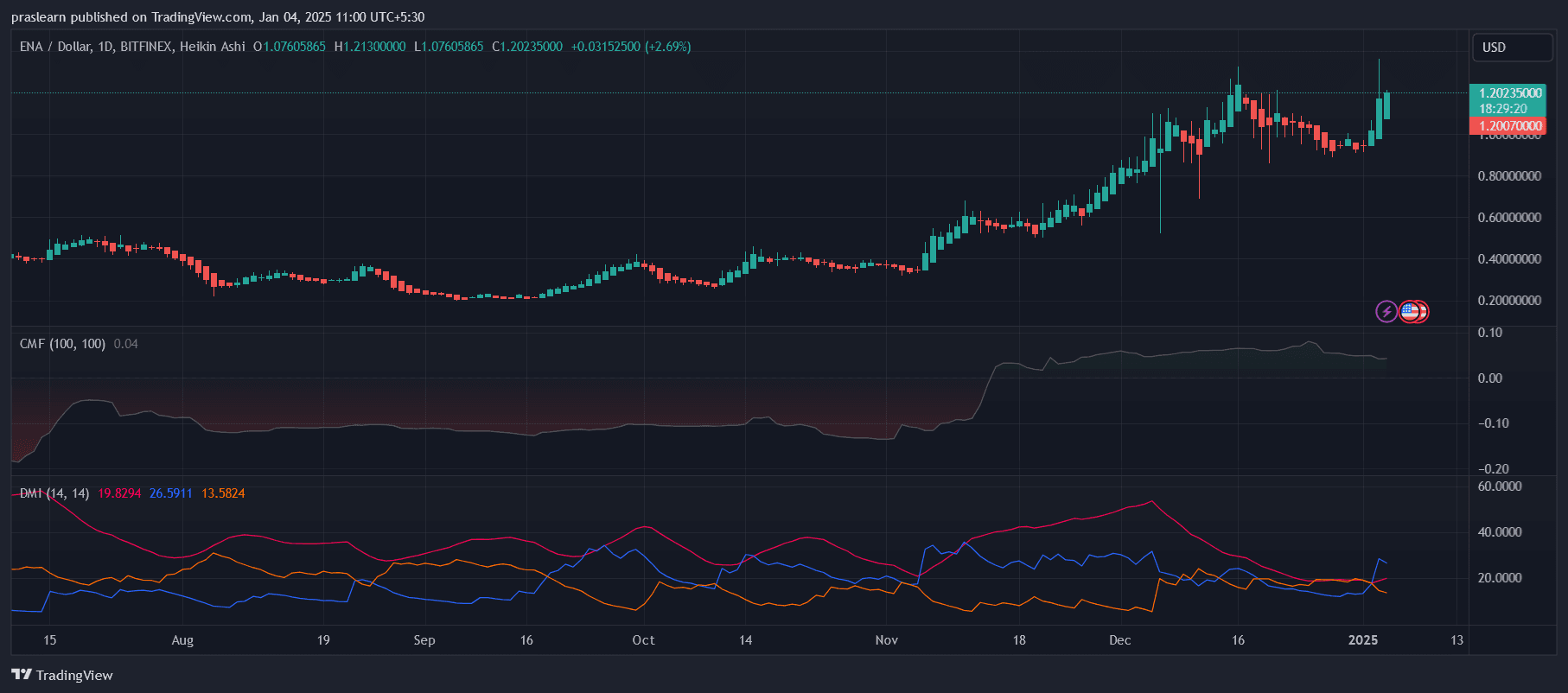Click the Nov label on time axis
The width and height of the screenshot is (1568, 693).
[886, 640]
